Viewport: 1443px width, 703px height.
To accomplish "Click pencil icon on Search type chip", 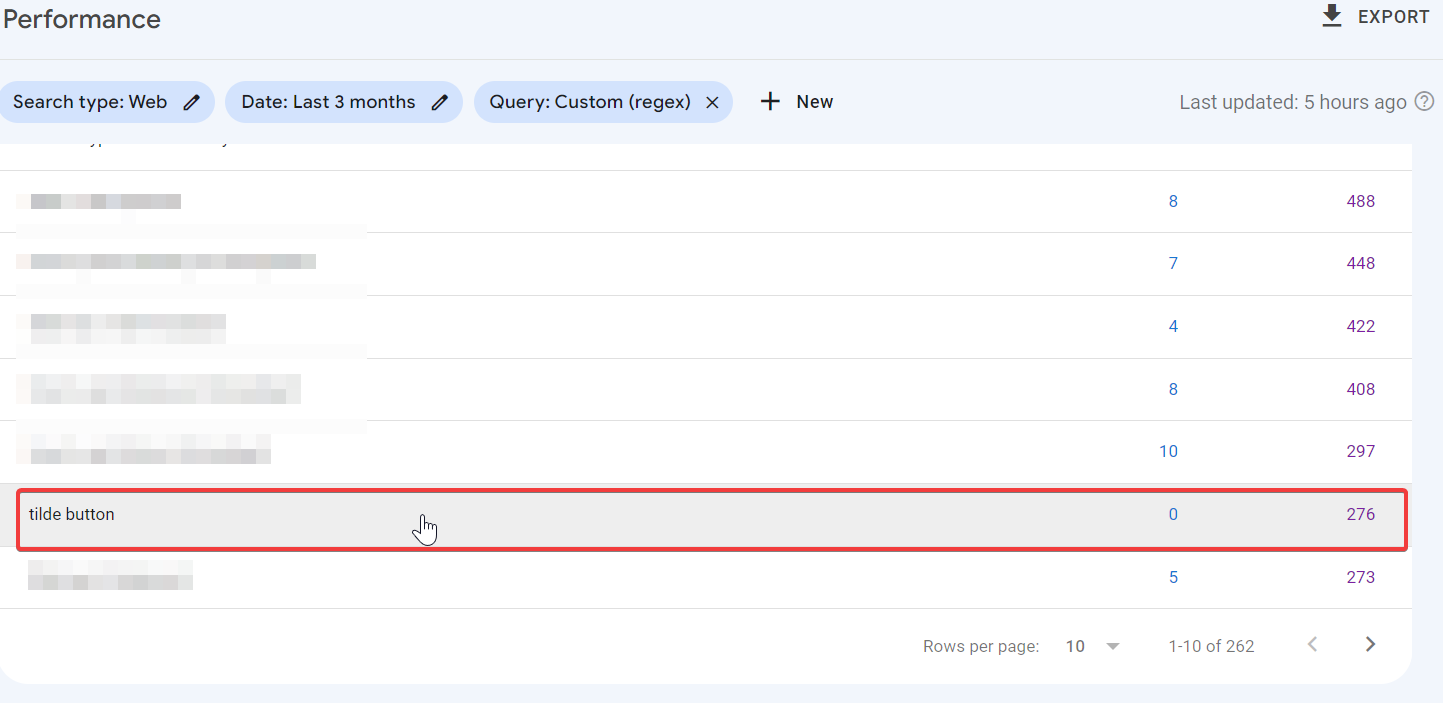I will tap(192, 102).
